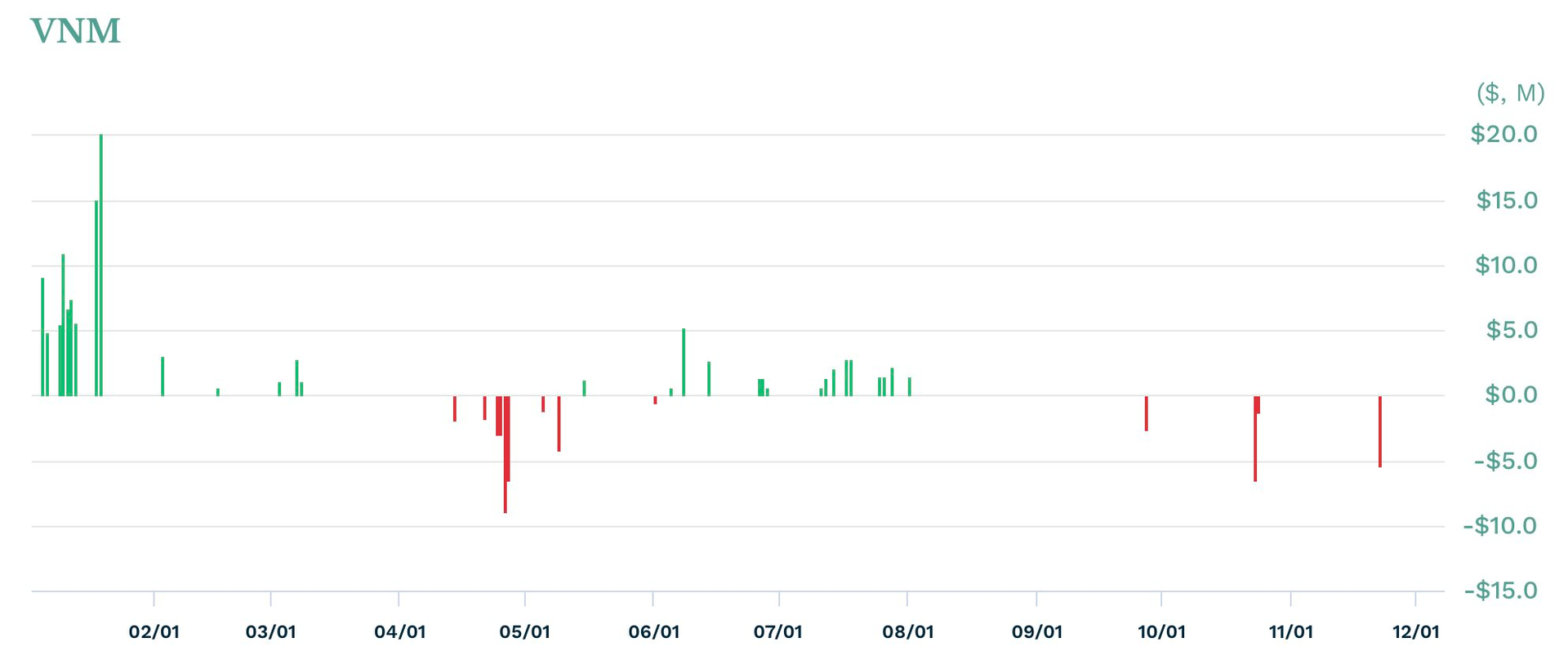This screenshot has width=1568, height=660.
Task: Select the first green bar at chart start
Action: point(42,337)
